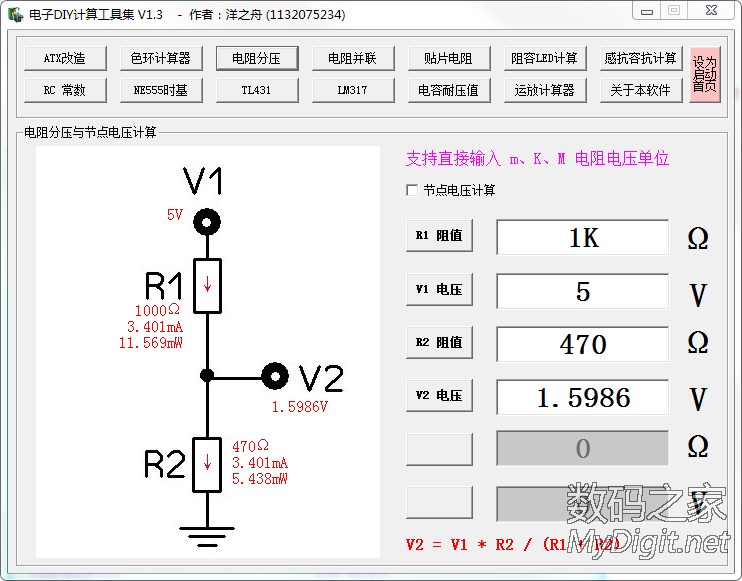Open the 电容耐压值 tool
Screen dimensions: 742x581
click(449, 90)
